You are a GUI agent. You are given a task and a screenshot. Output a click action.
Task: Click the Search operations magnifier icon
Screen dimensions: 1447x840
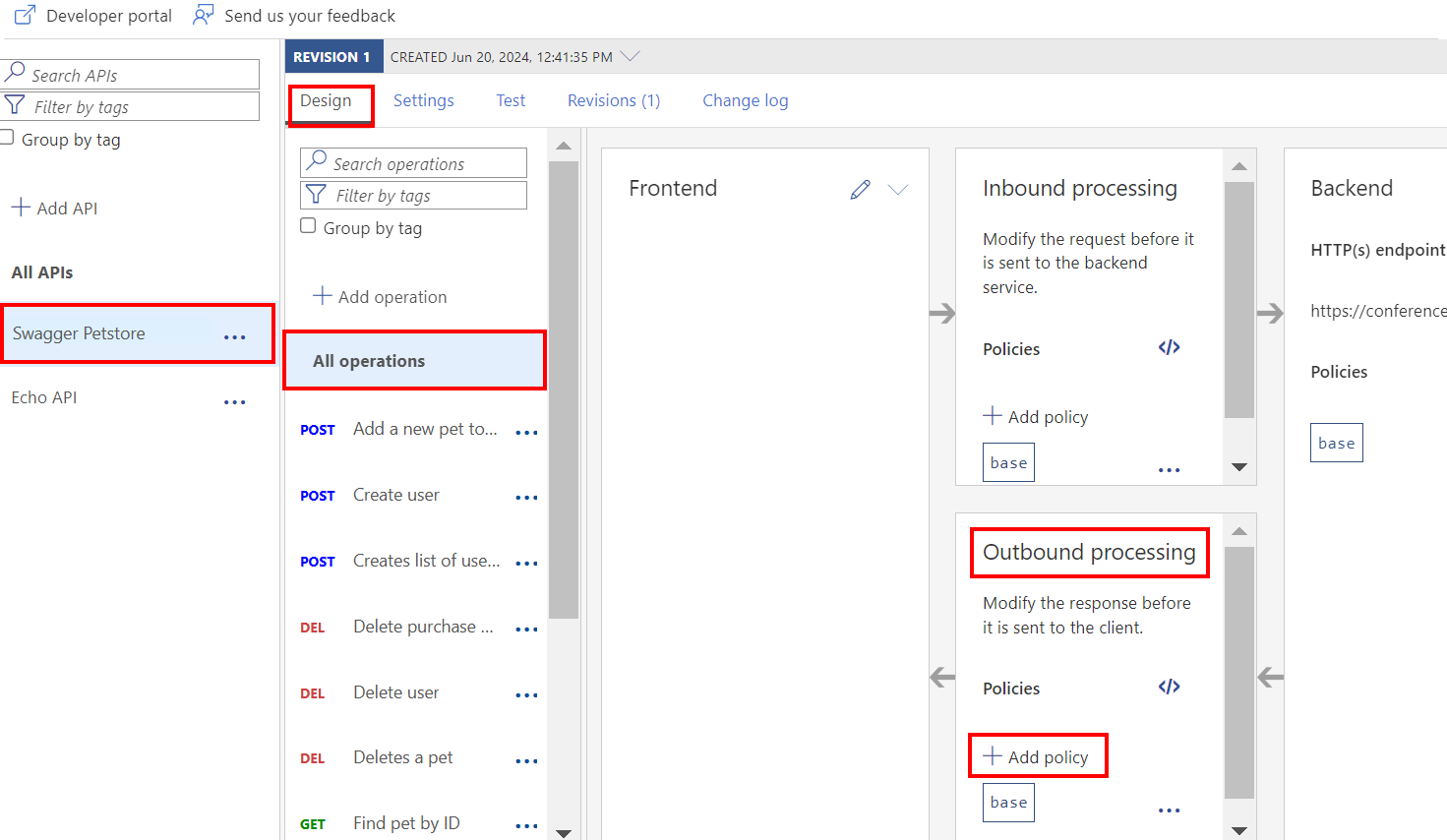(316, 160)
